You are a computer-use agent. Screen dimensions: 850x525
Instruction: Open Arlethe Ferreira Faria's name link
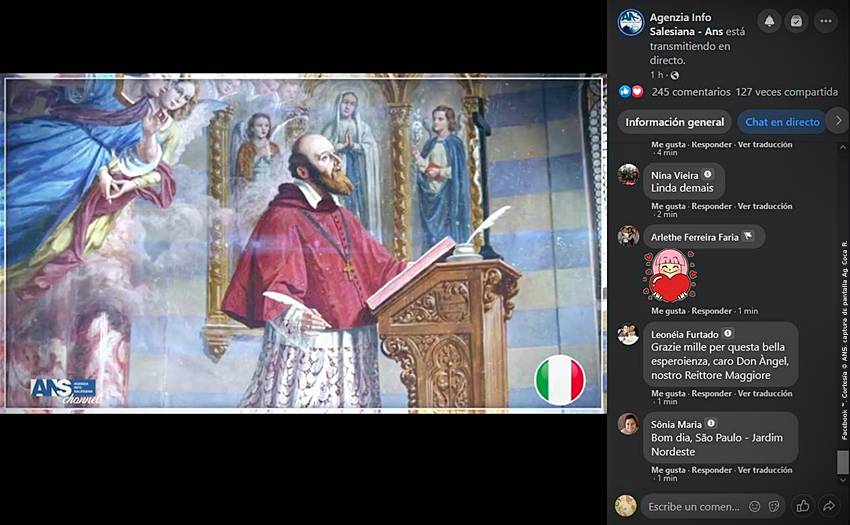(694, 237)
